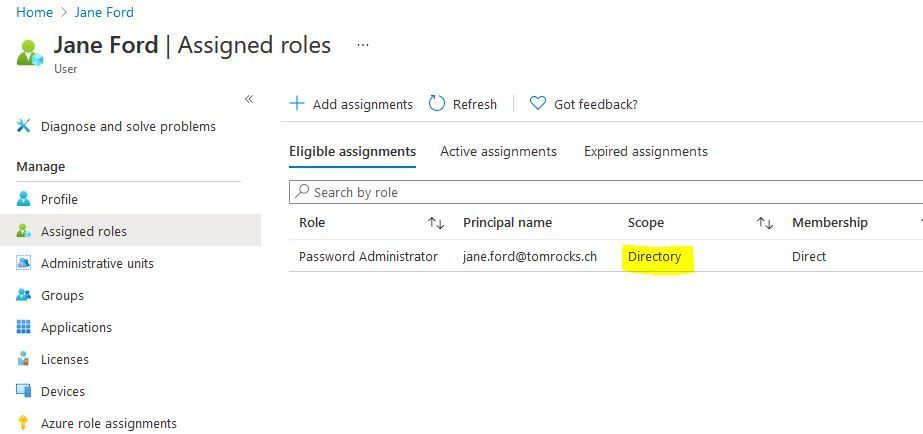Sort the table by Role column arrows
The image size is (923, 434).
436,223
